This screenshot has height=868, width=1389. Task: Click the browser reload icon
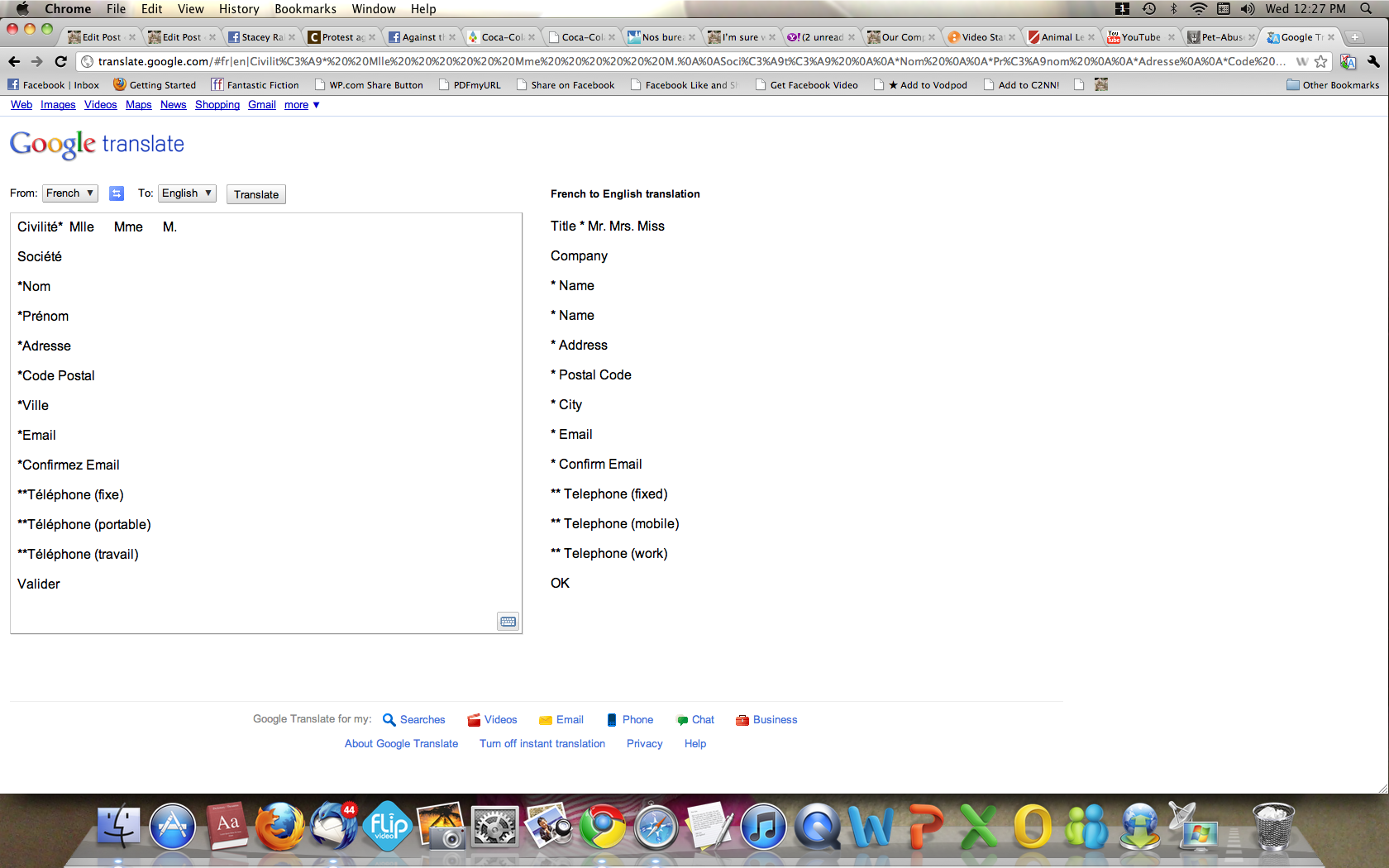[60, 61]
